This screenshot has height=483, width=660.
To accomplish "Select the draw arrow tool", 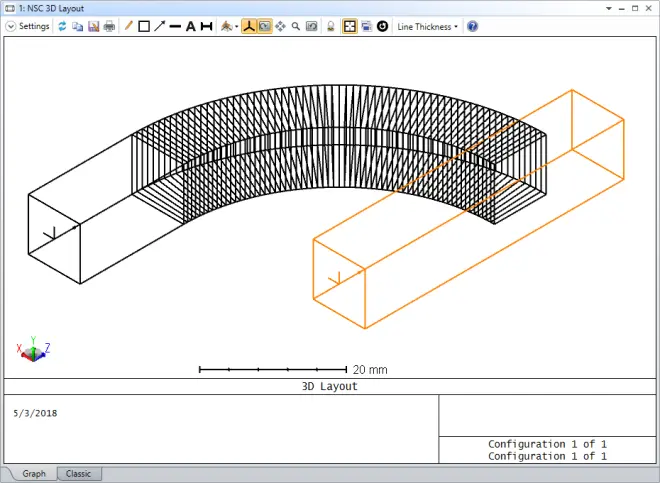I will 160,27.
